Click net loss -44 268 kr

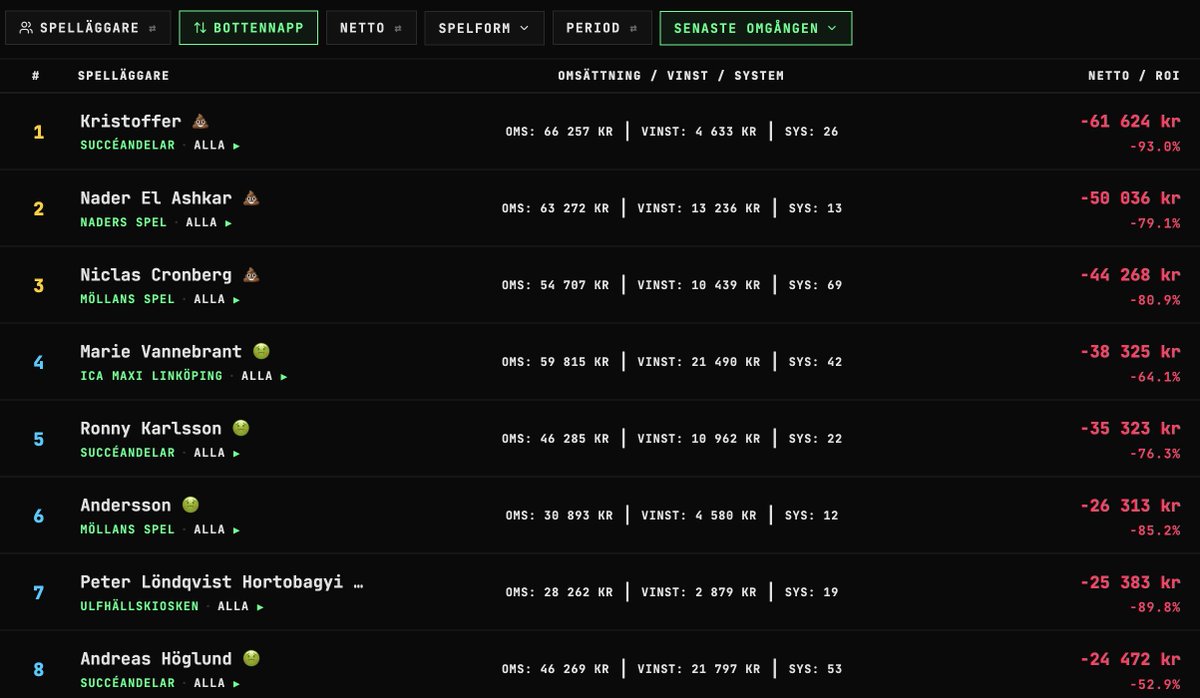(1130, 275)
